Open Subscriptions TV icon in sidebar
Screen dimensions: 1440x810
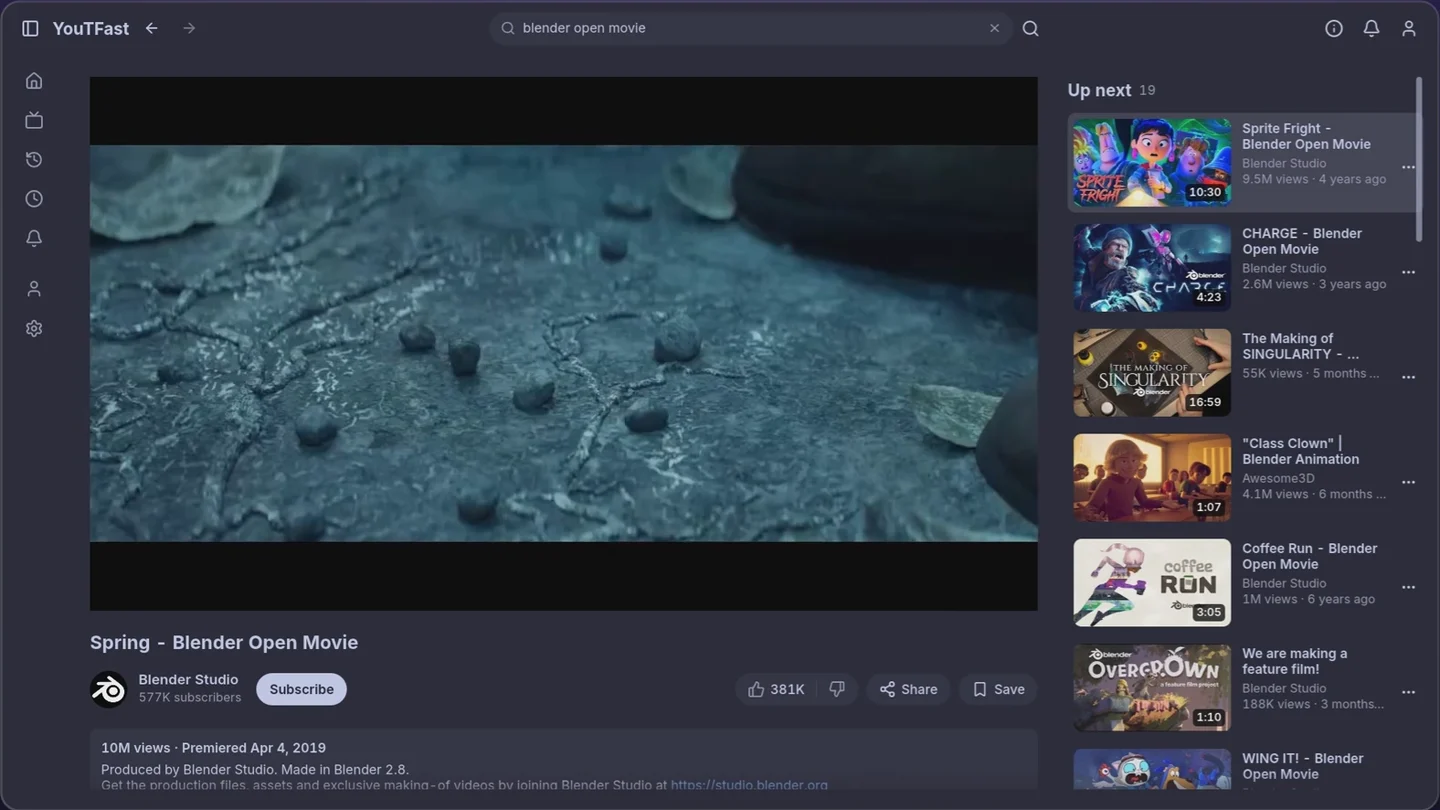[x=34, y=120]
